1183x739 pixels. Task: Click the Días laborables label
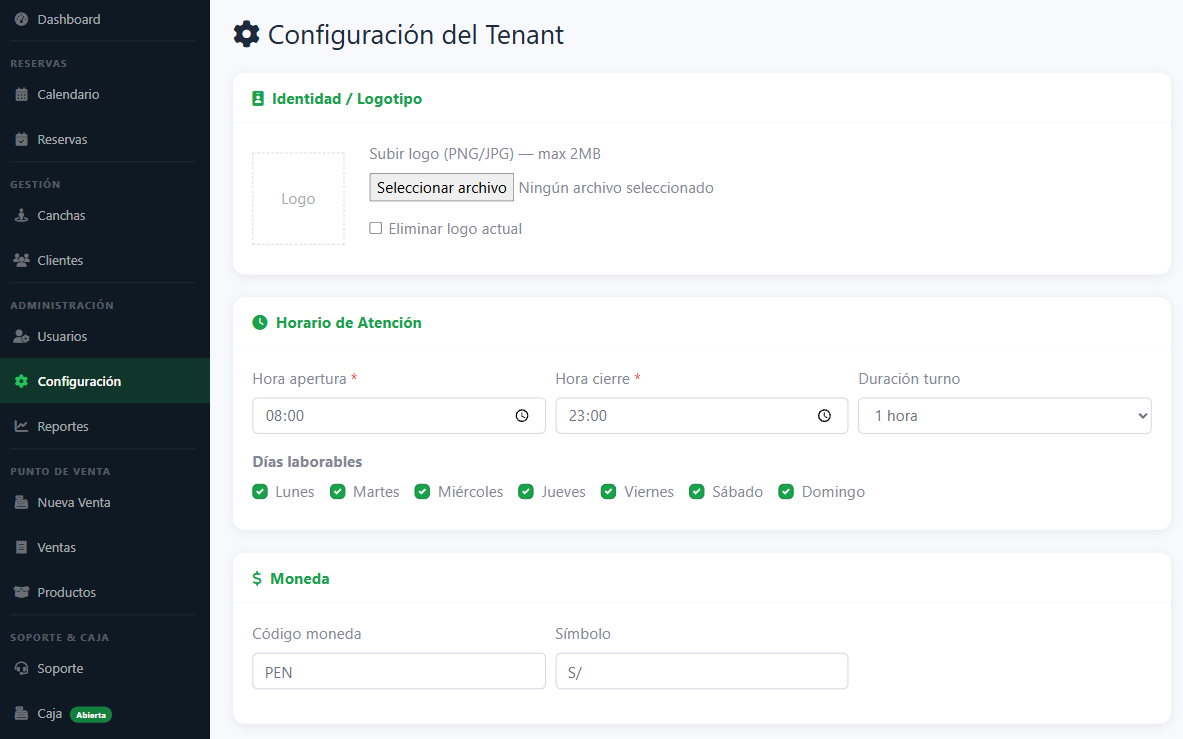307,461
